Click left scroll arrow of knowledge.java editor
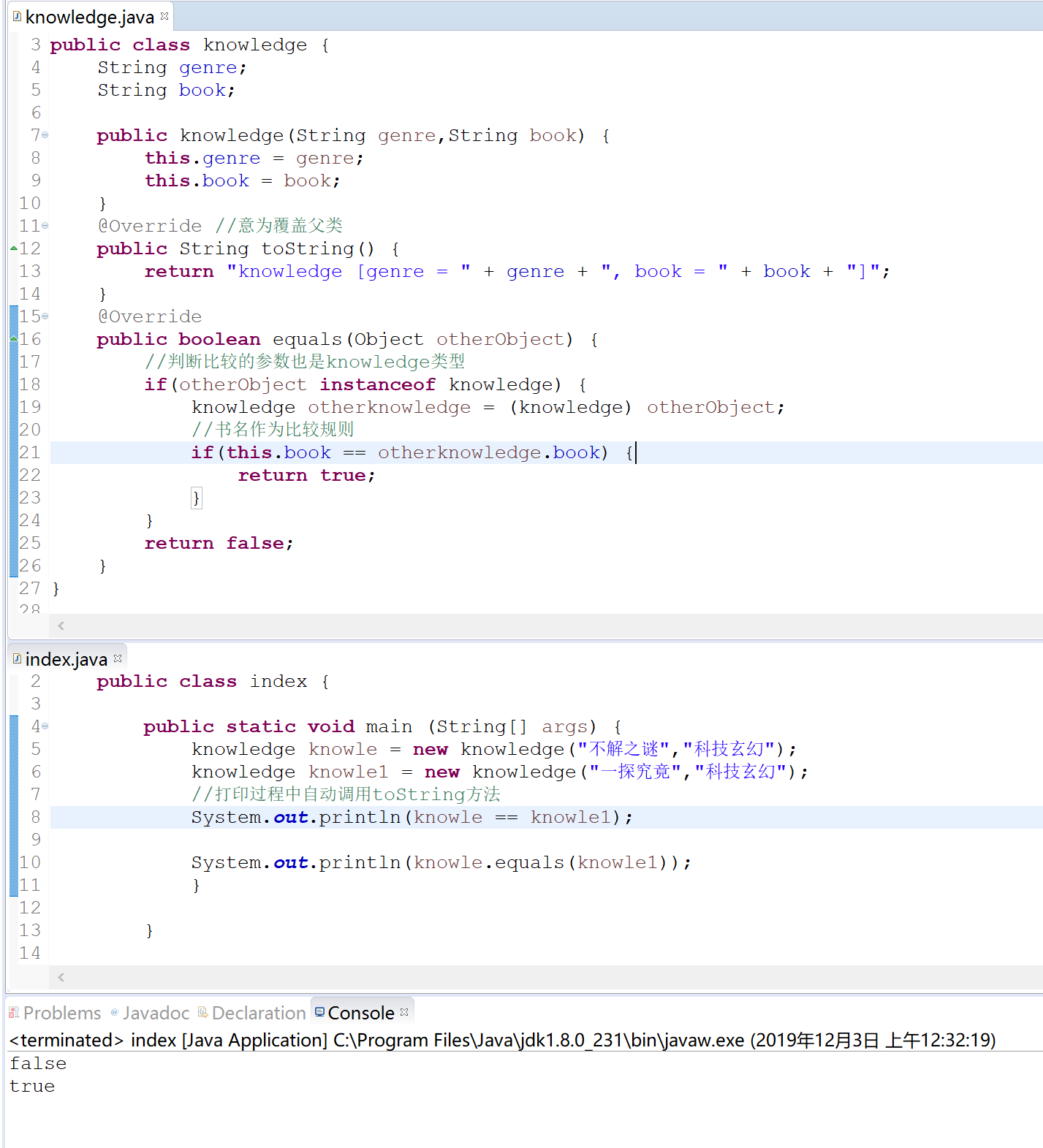This screenshot has width=1043, height=1148. click(61, 626)
